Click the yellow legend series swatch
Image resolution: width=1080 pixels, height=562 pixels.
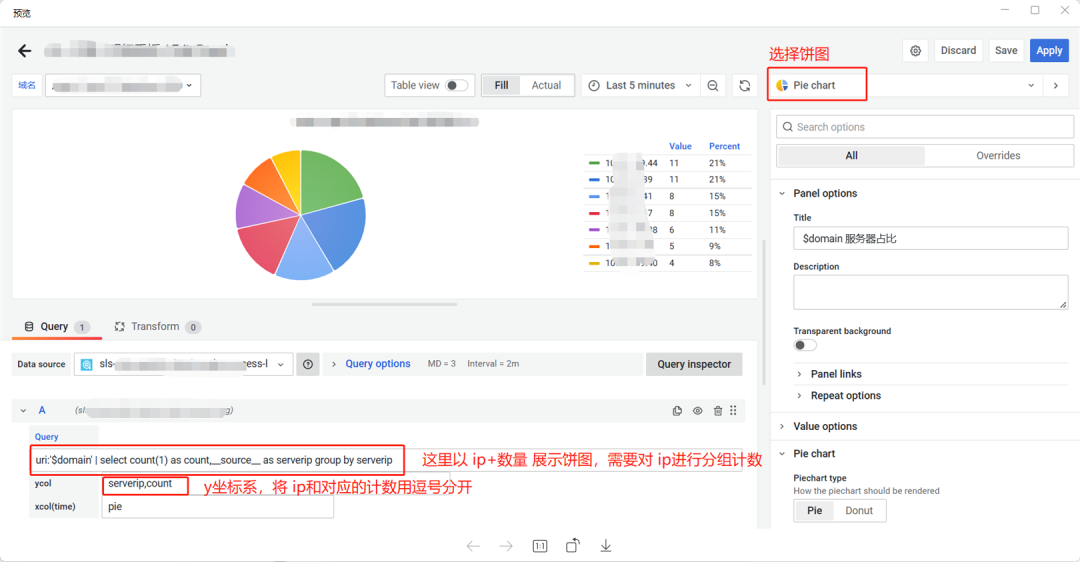(594, 263)
